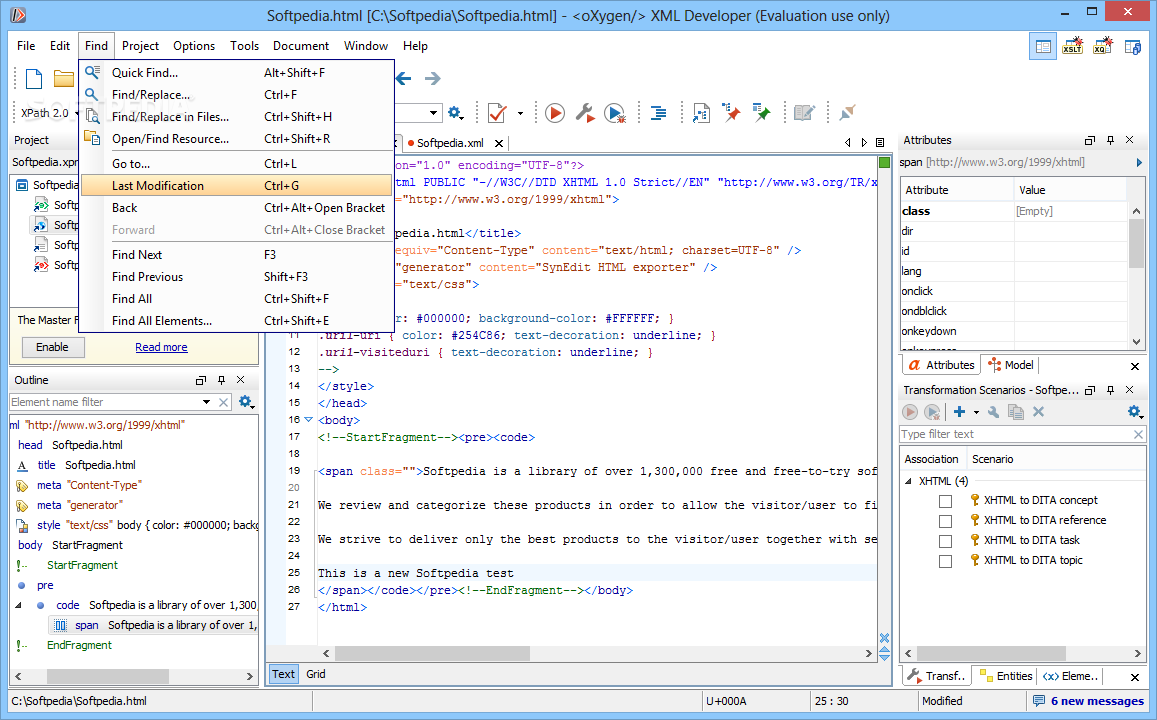The image size is (1157, 720).
Task: Remove scenario with the blue X icon
Action: point(1038,412)
